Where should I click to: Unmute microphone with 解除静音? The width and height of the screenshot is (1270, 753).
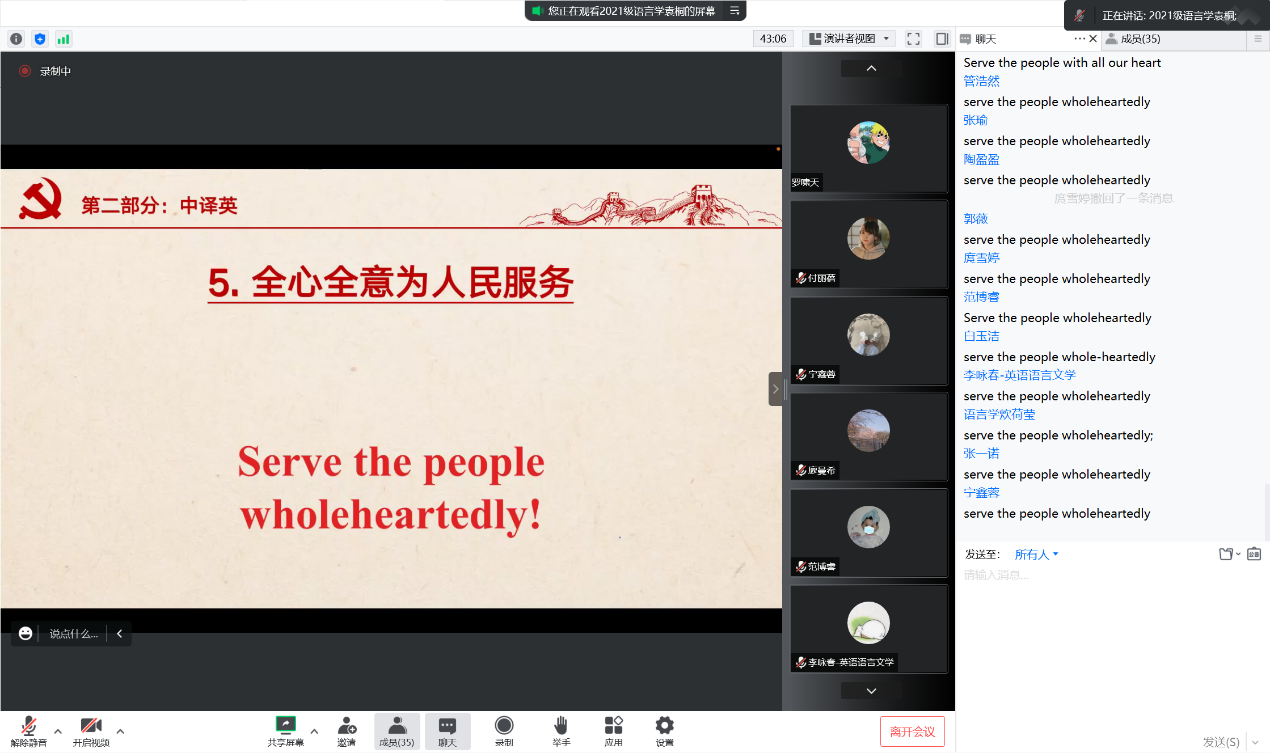tap(29, 726)
